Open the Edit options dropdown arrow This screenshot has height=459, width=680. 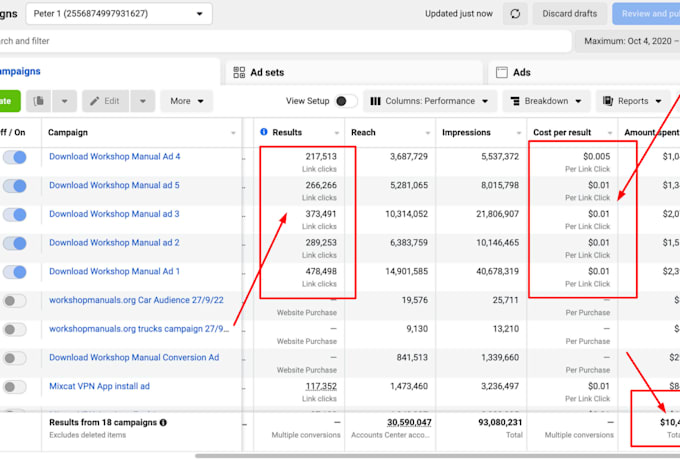point(142,101)
